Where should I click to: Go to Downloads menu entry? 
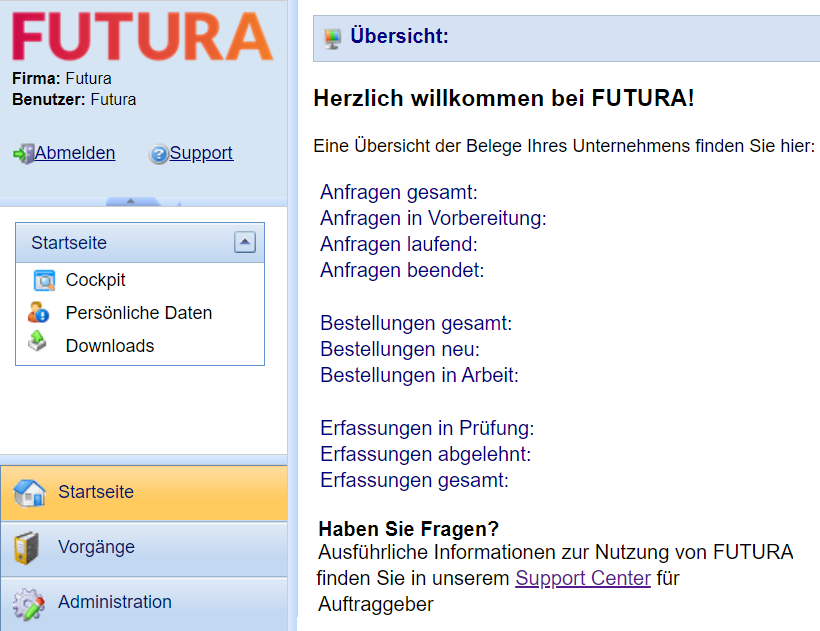(x=110, y=345)
